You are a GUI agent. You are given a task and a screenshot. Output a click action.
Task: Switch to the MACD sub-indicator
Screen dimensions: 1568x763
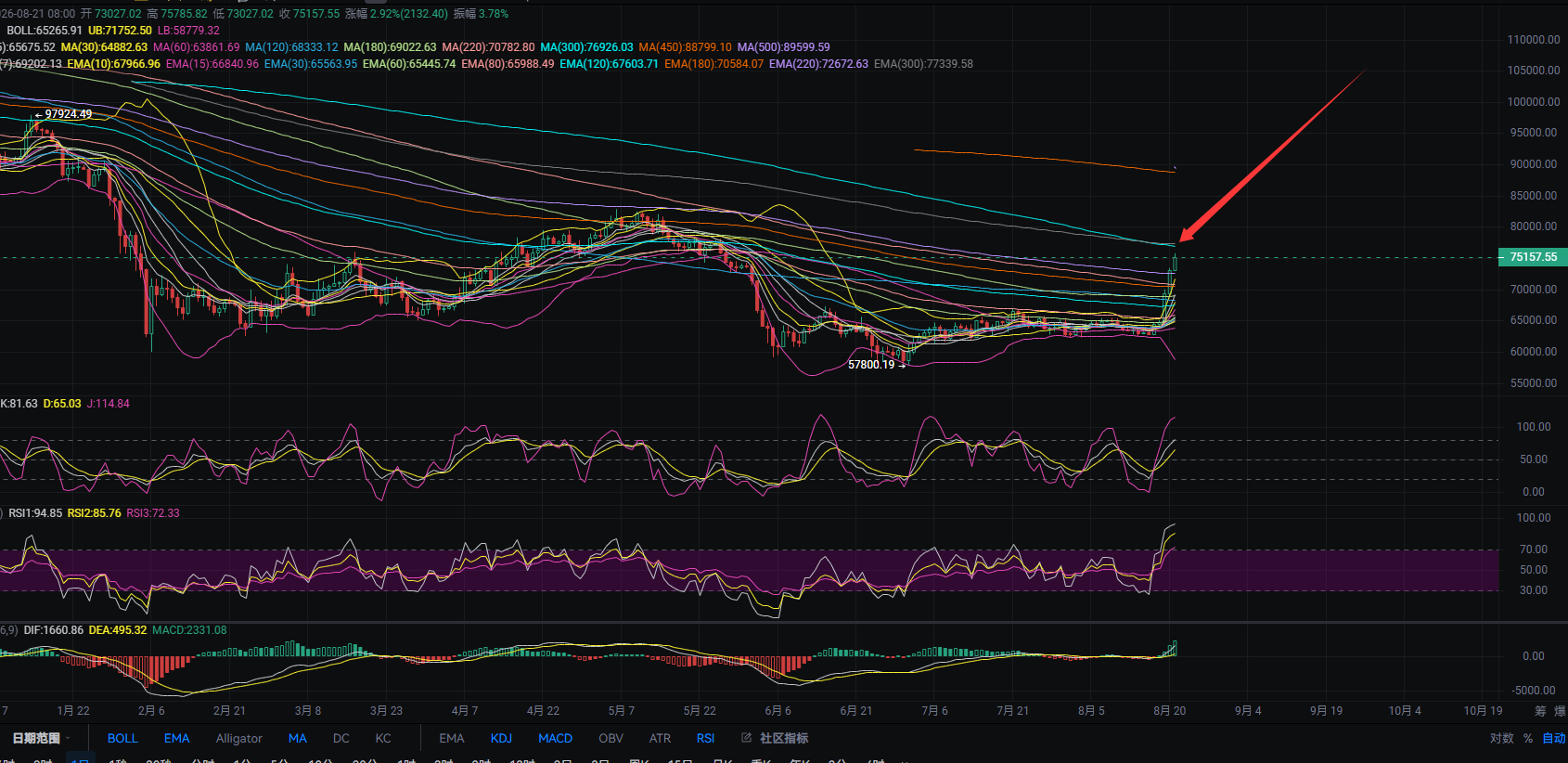coord(555,738)
